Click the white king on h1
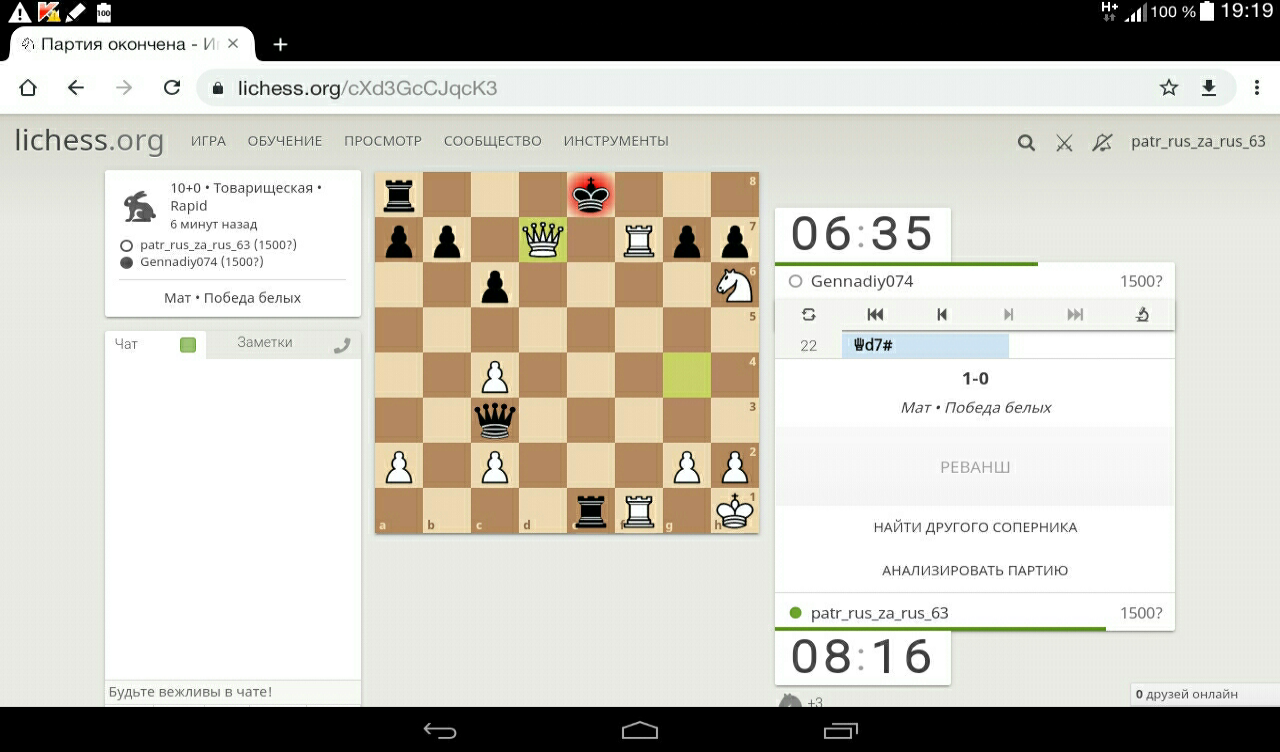Image resolution: width=1280 pixels, height=752 pixels. (735, 512)
